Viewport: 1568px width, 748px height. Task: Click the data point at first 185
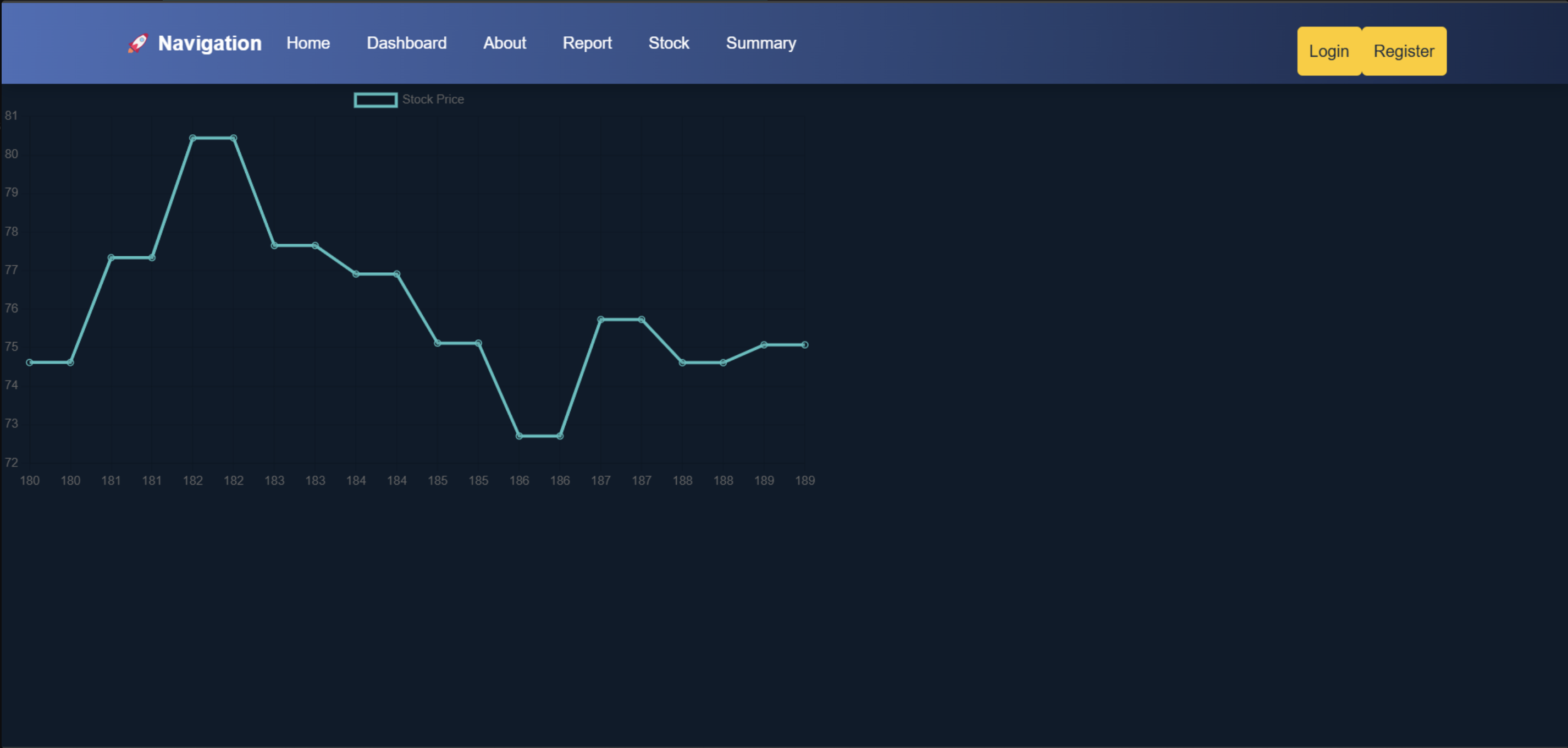pyautogui.click(x=438, y=343)
